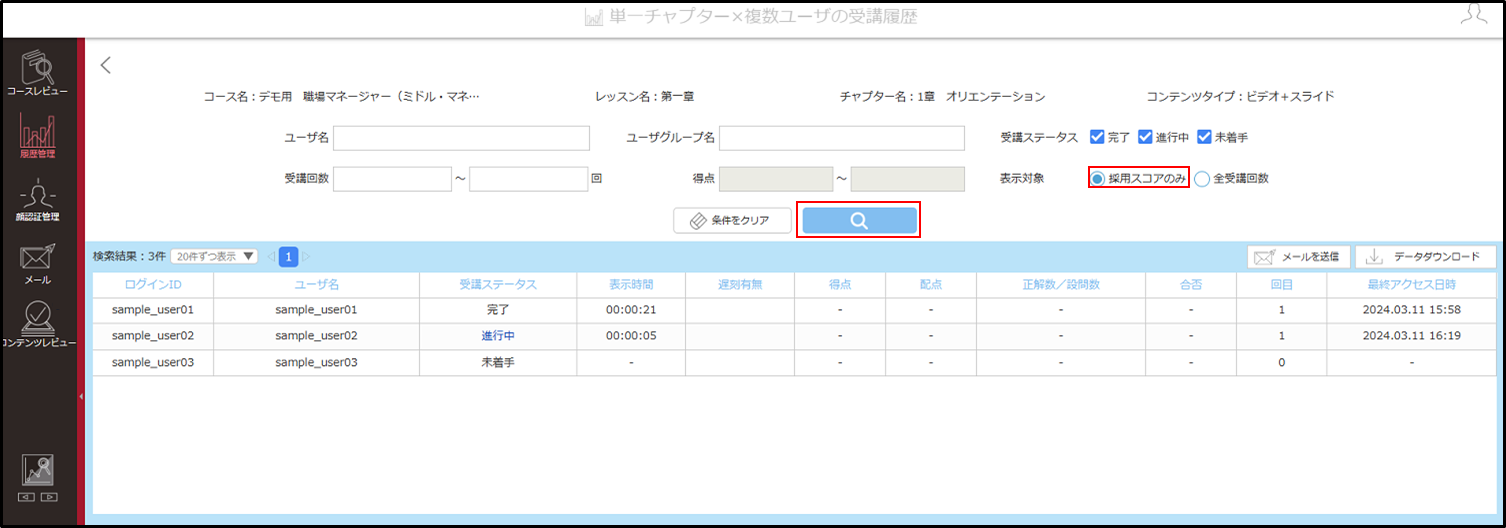Select the 全受講回数 radio button
Screen dimensions: 1506x528
1202,179
